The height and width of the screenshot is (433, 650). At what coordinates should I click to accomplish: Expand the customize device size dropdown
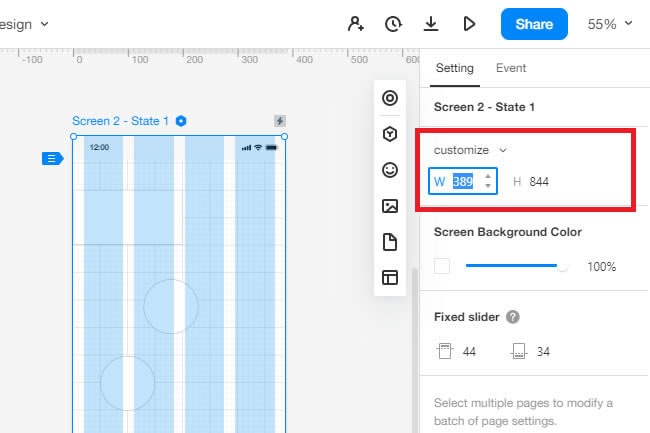click(x=470, y=150)
